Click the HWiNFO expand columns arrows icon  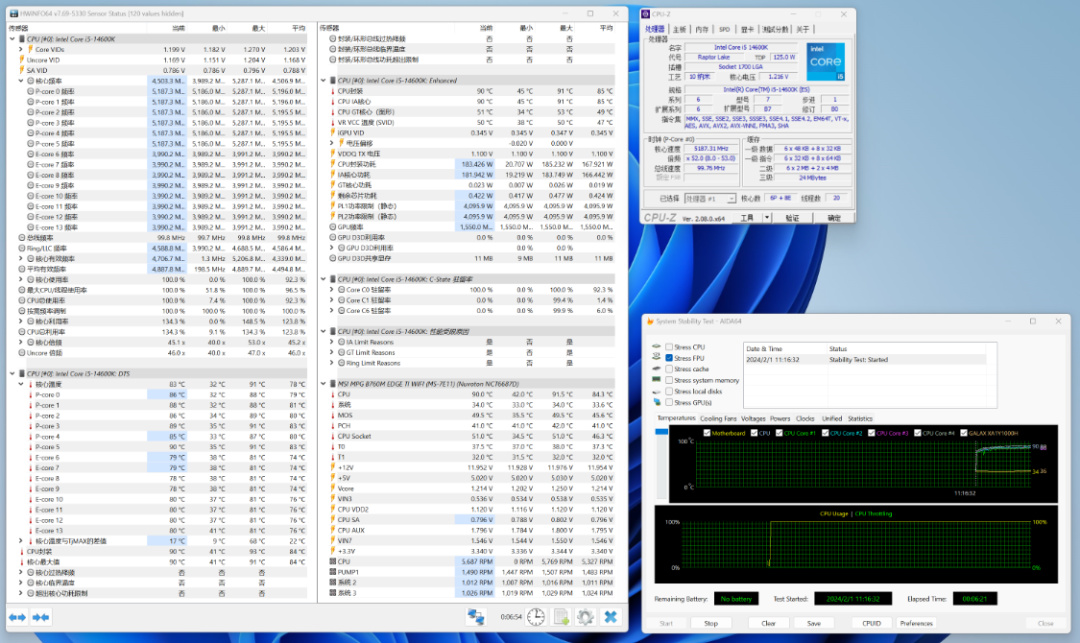click(x=17, y=617)
